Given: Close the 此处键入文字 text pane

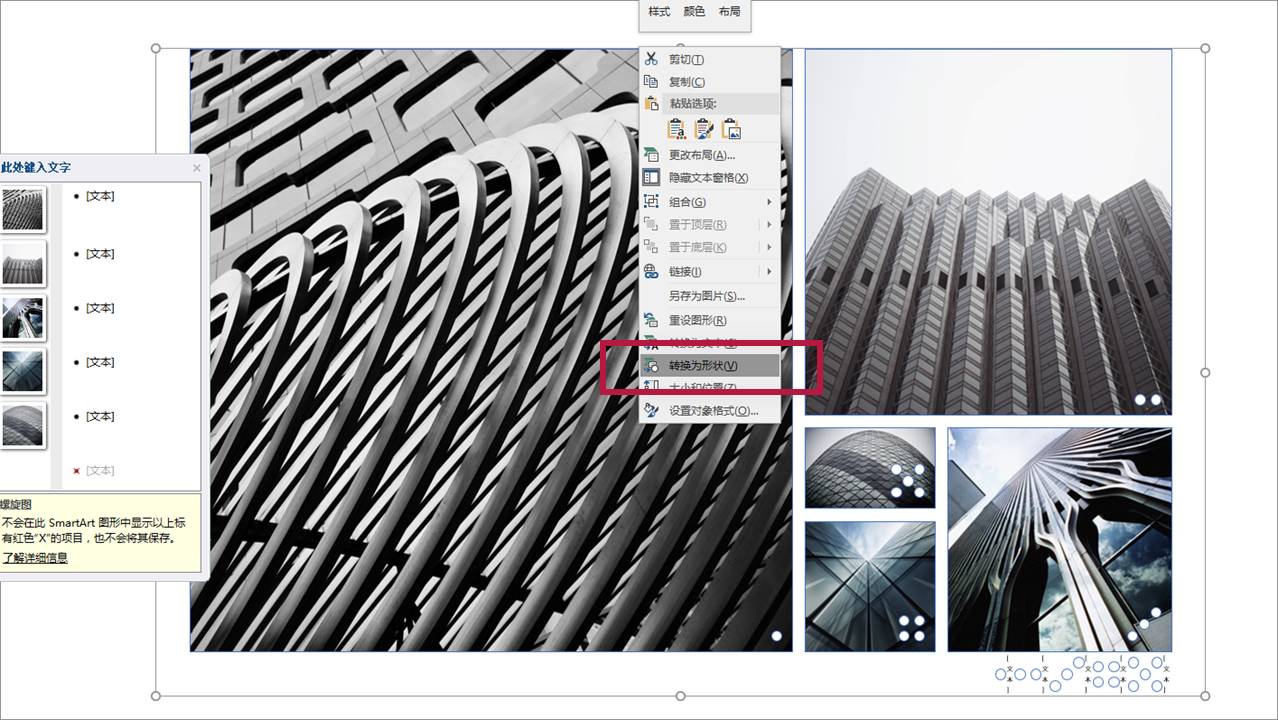Looking at the screenshot, I should (196, 168).
